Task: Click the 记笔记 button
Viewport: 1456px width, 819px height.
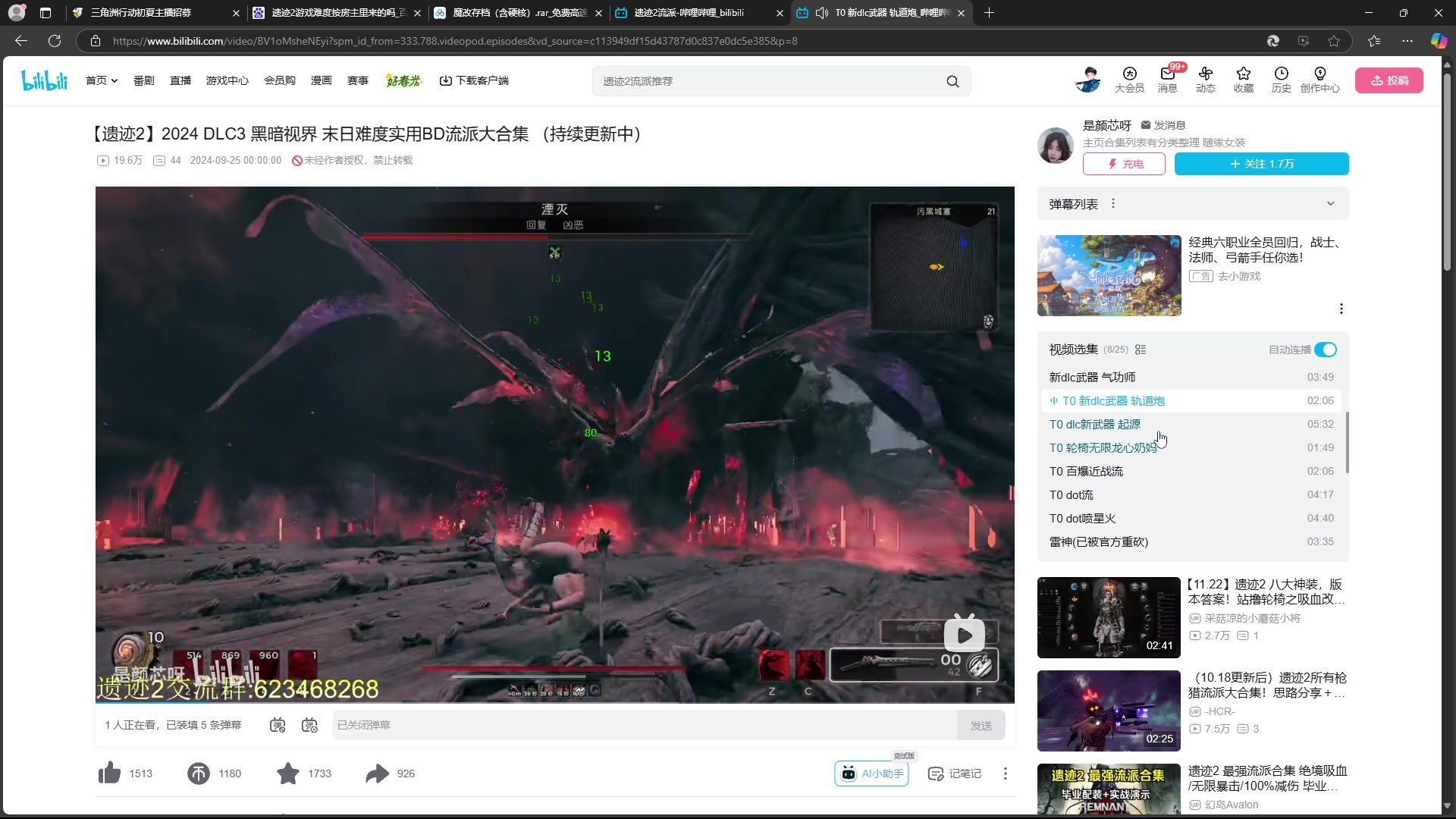Action: click(955, 773)
